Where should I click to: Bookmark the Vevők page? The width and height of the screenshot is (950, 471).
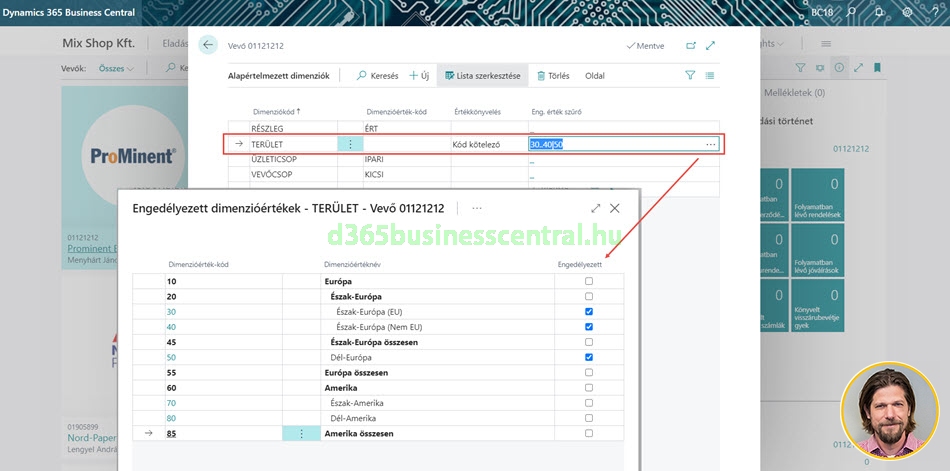point(877,68)
